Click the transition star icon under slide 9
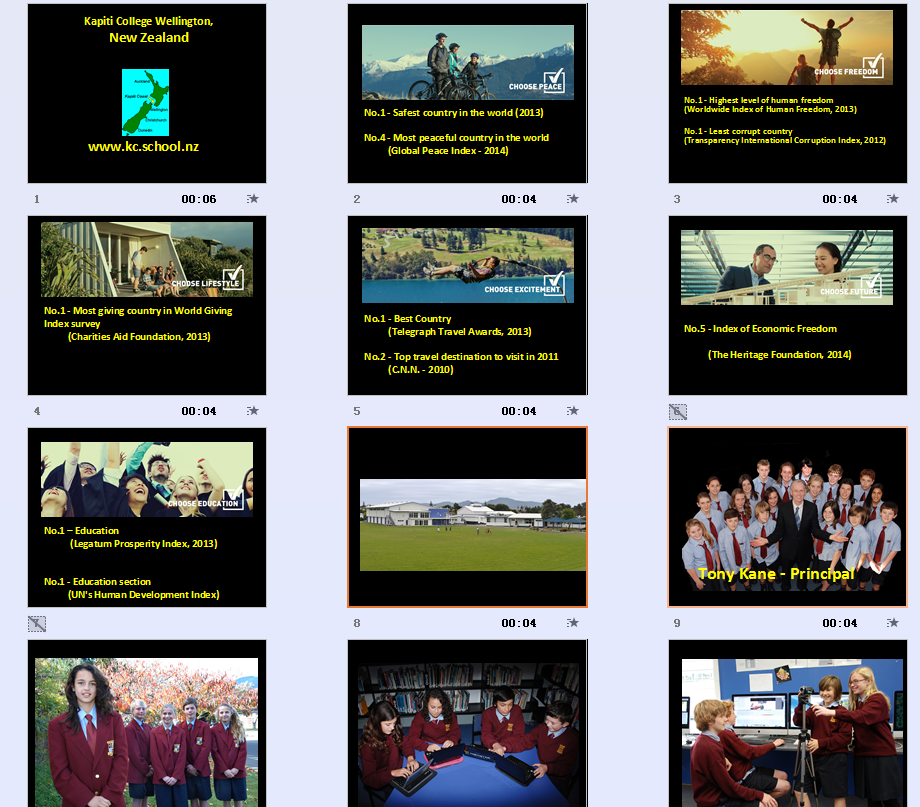Screen dimensions: 920x807 (893, 623)
